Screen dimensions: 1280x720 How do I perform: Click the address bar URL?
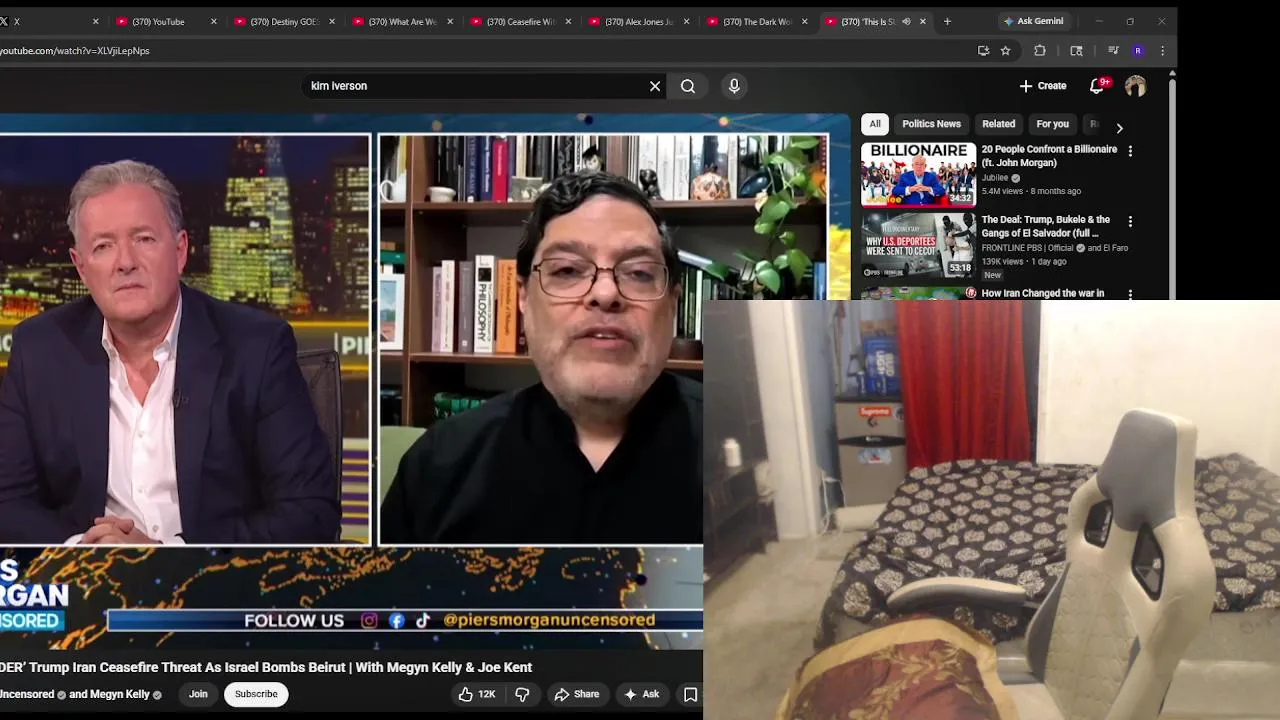pyautogui.click(x=75, y=50)
